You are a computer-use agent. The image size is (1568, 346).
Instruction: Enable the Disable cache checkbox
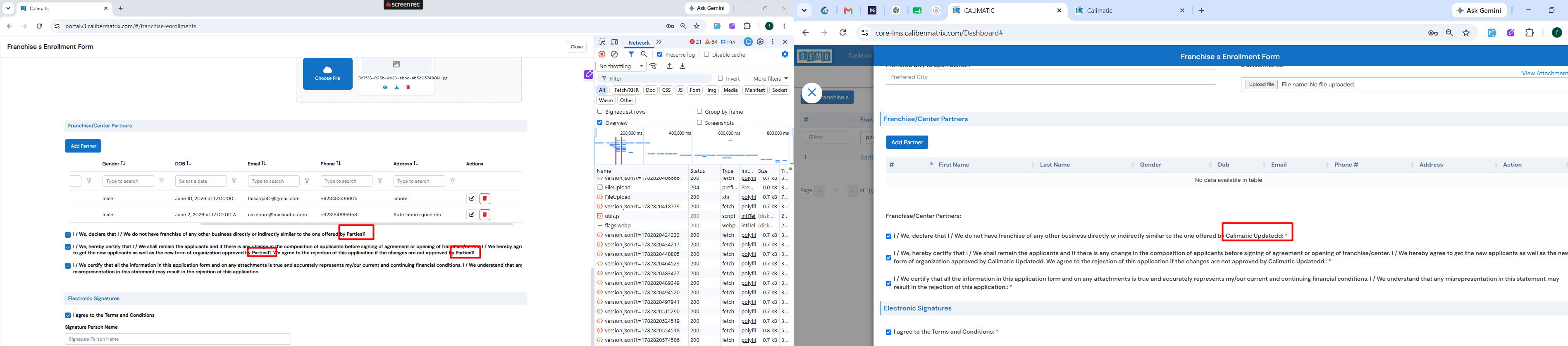pyautogui.click(x=706, y=54)
